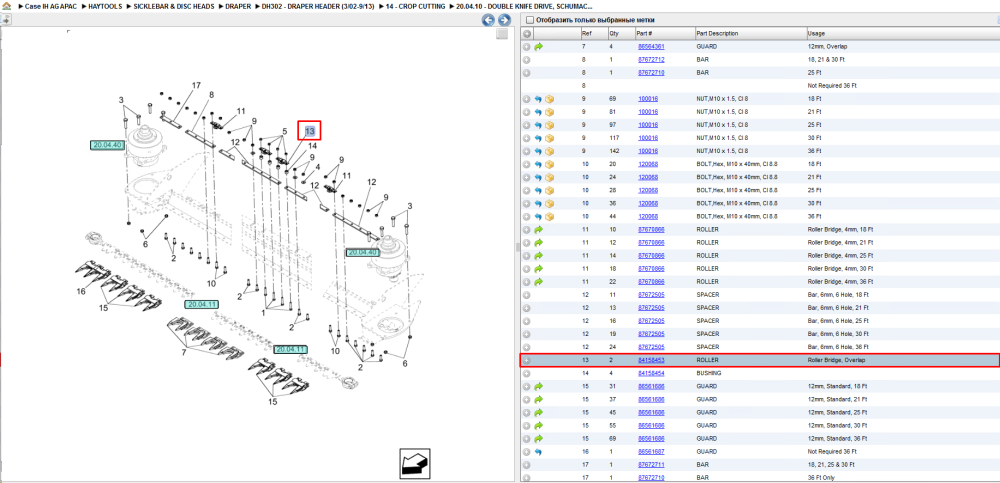
Task: Click callout number 13 in the diagram
Action: [x=310, y=131]
